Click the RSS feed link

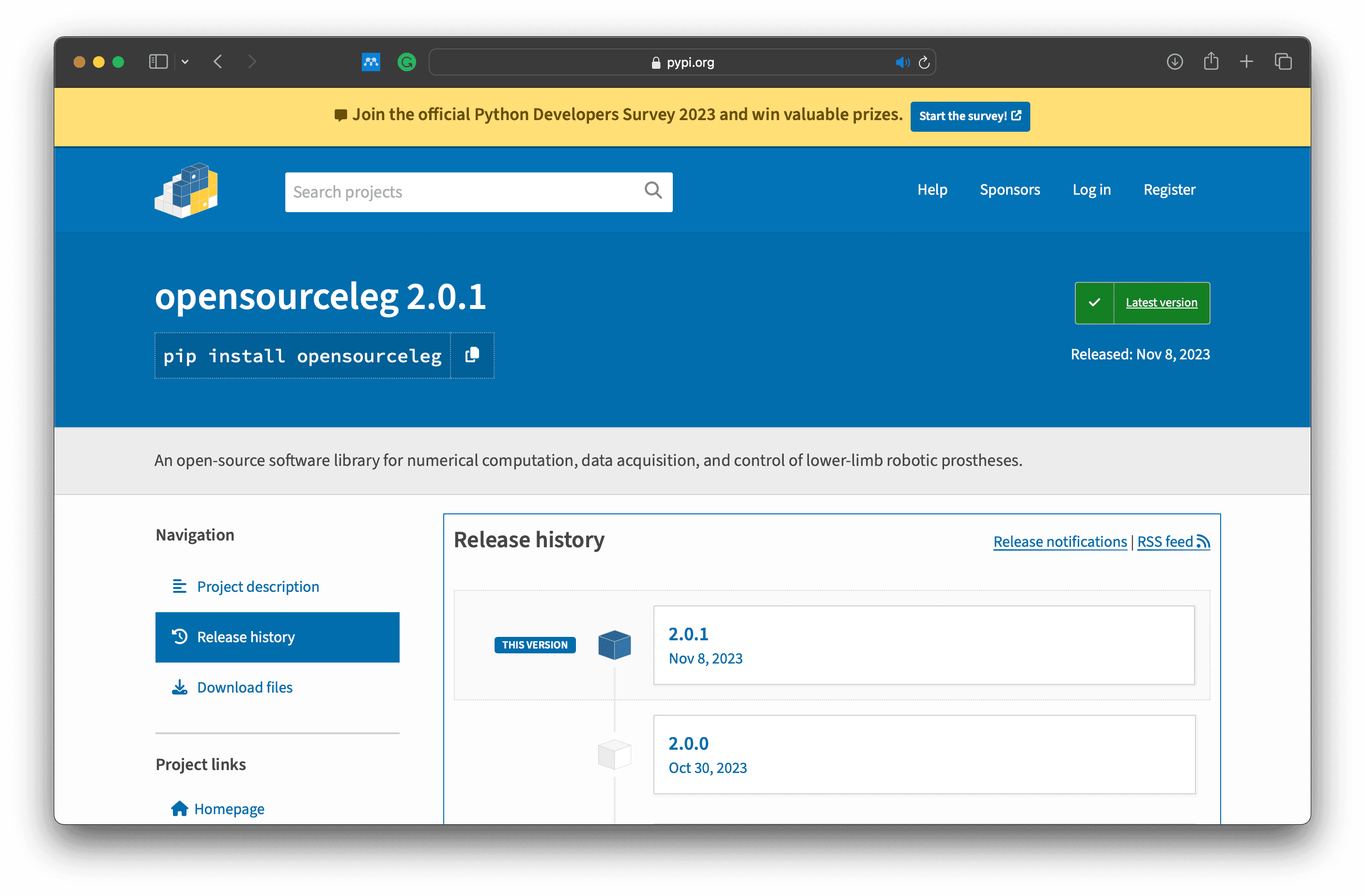click(x=1174, y=541)
